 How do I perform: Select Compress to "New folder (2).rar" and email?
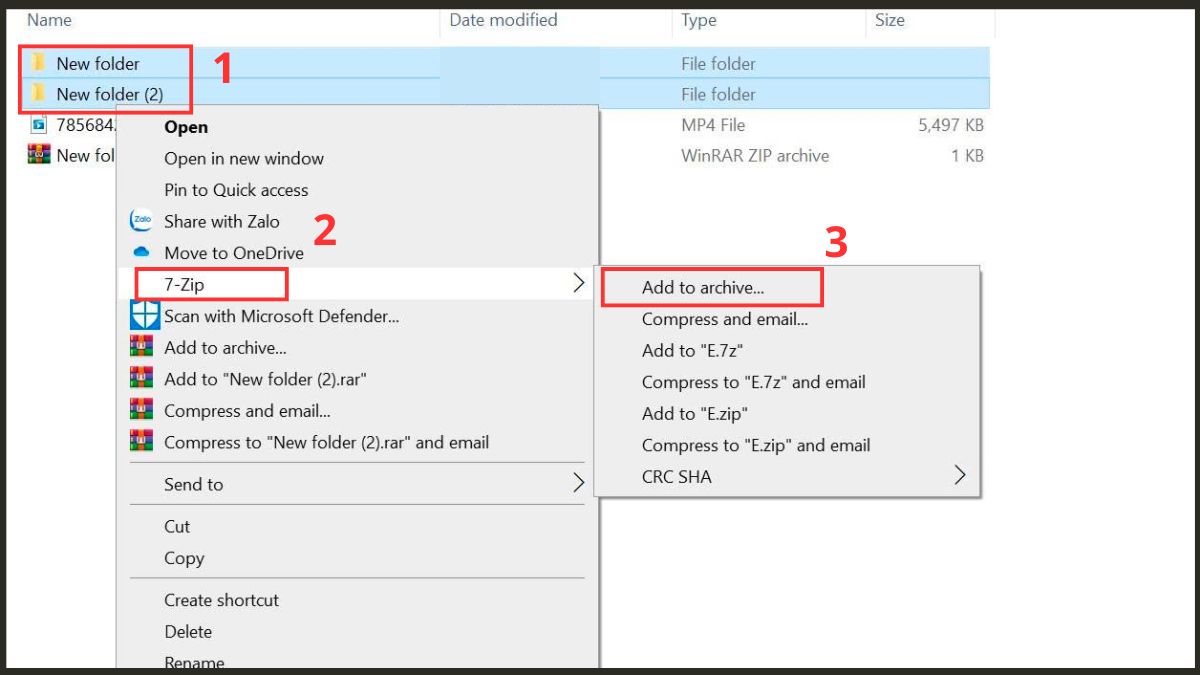pos(327,441)
